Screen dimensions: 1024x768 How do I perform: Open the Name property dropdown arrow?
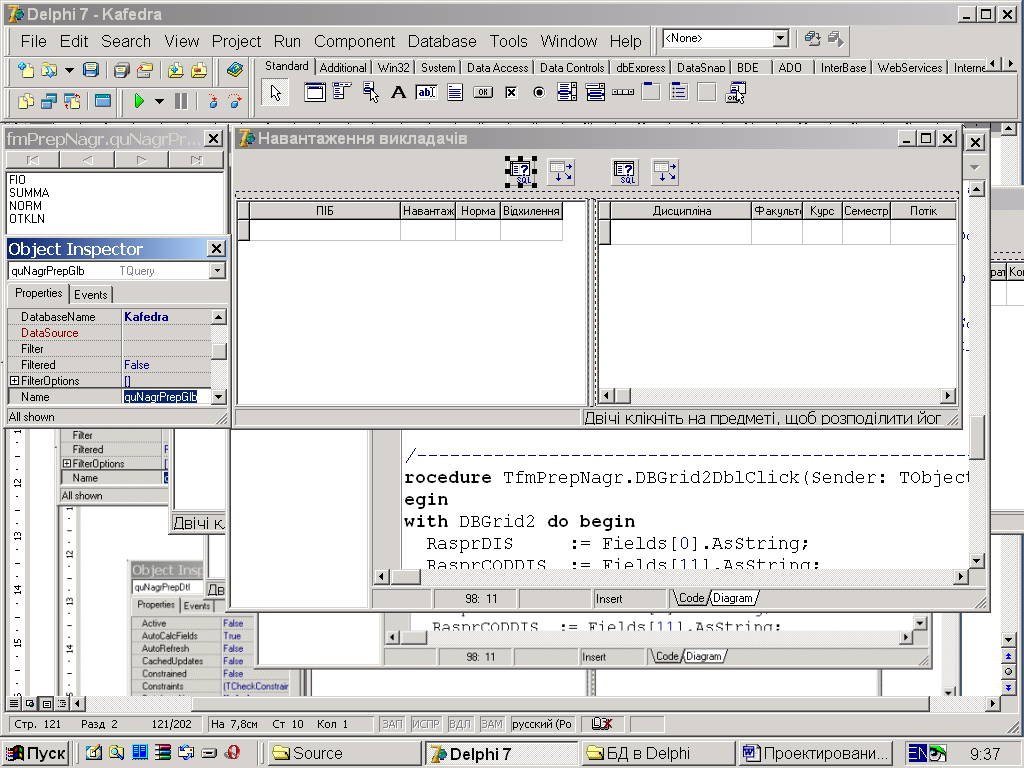coord(218,396)
